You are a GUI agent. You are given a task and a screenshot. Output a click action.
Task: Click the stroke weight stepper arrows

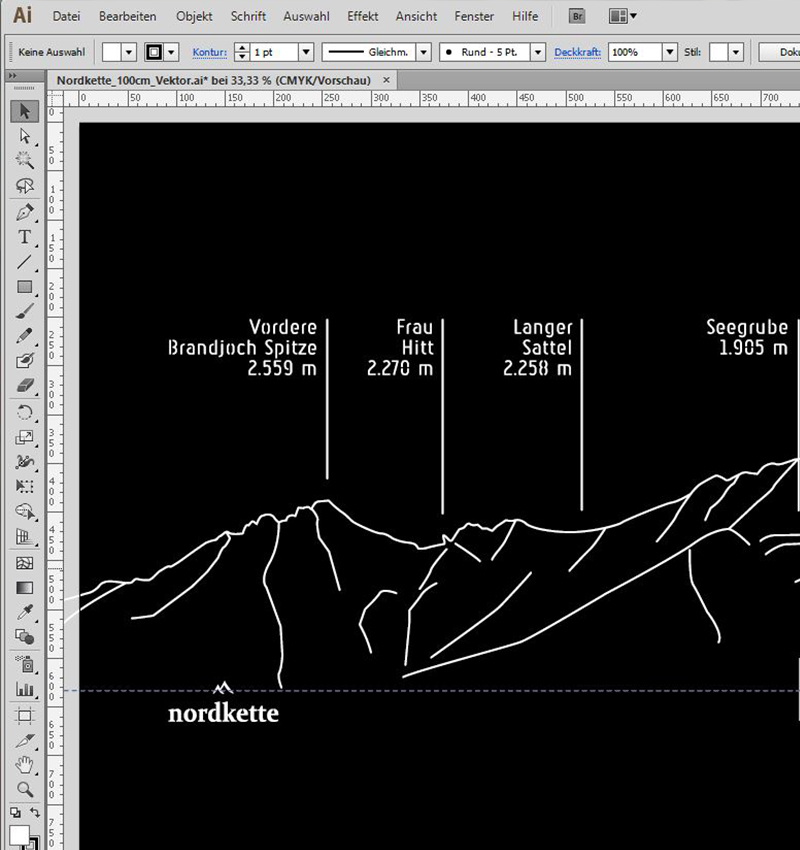[242, 53]
